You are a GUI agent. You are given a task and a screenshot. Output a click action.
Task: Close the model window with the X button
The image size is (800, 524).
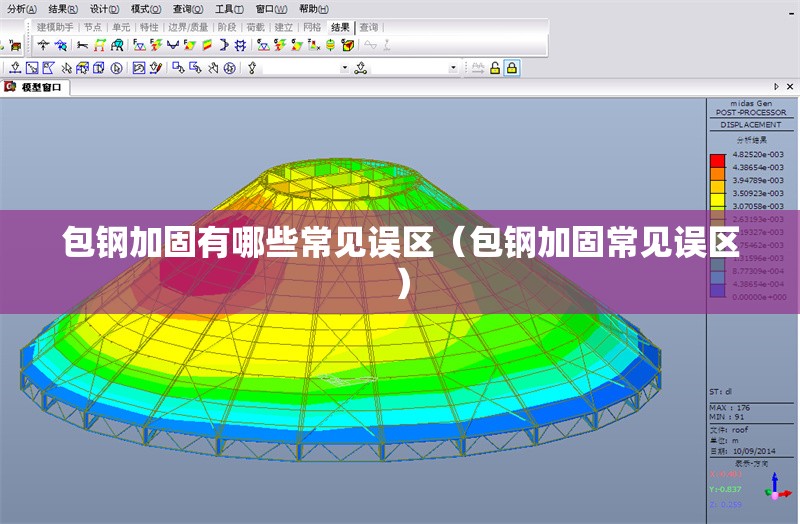(790, 87)
